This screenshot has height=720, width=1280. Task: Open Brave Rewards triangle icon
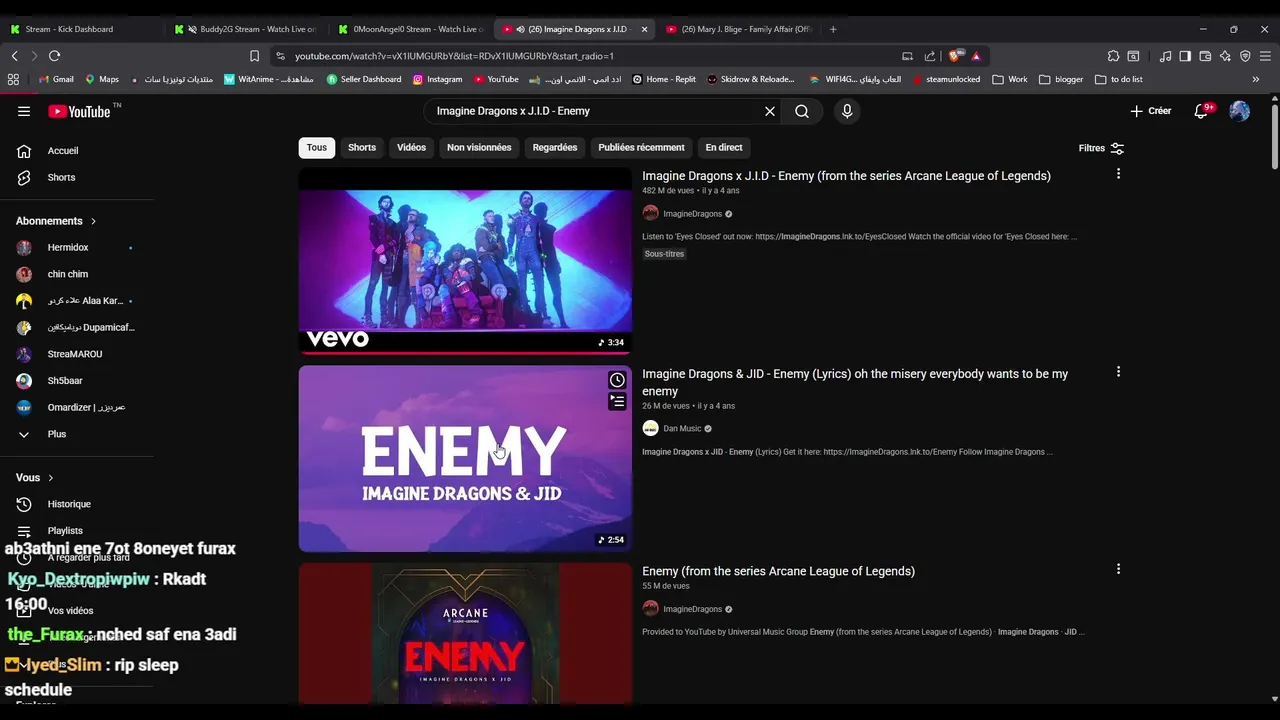pyautogui.click(x=976, y=56)
